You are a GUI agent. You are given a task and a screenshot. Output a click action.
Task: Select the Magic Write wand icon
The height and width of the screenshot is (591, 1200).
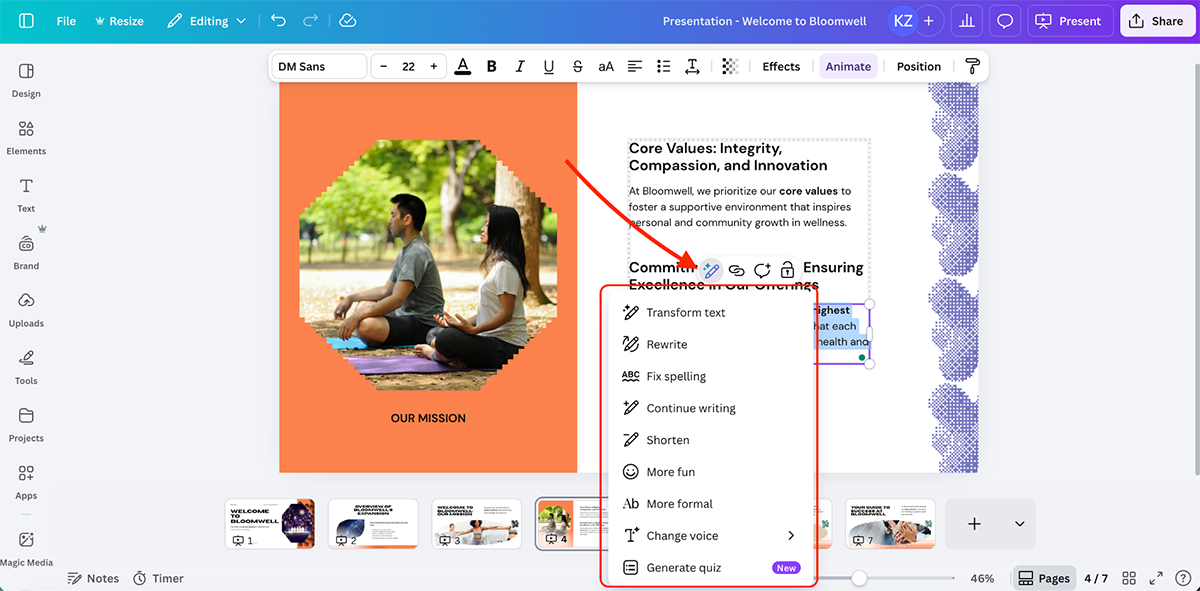coord(711,269)
